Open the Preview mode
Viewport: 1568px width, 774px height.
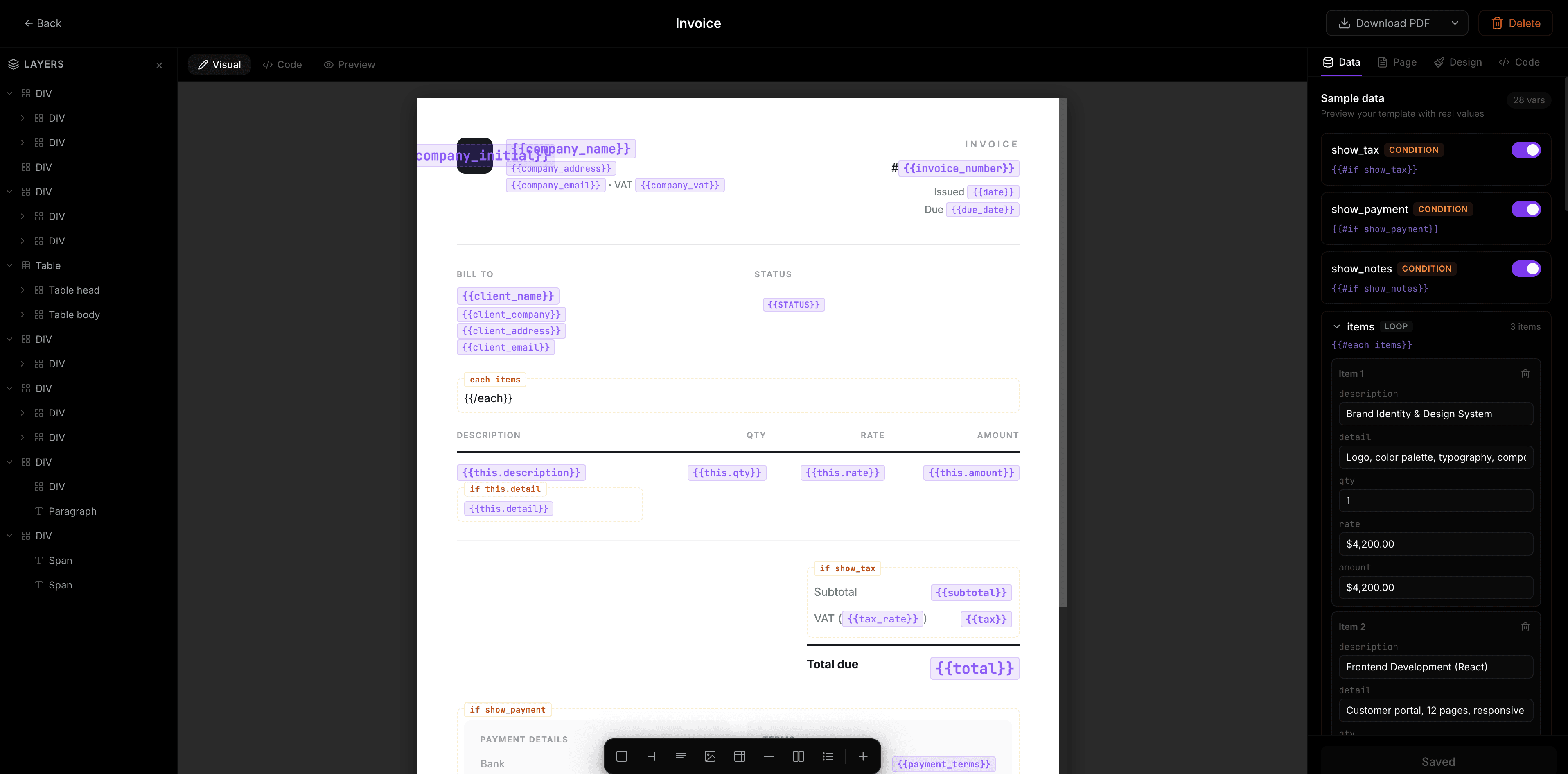(x=349, y=64)
